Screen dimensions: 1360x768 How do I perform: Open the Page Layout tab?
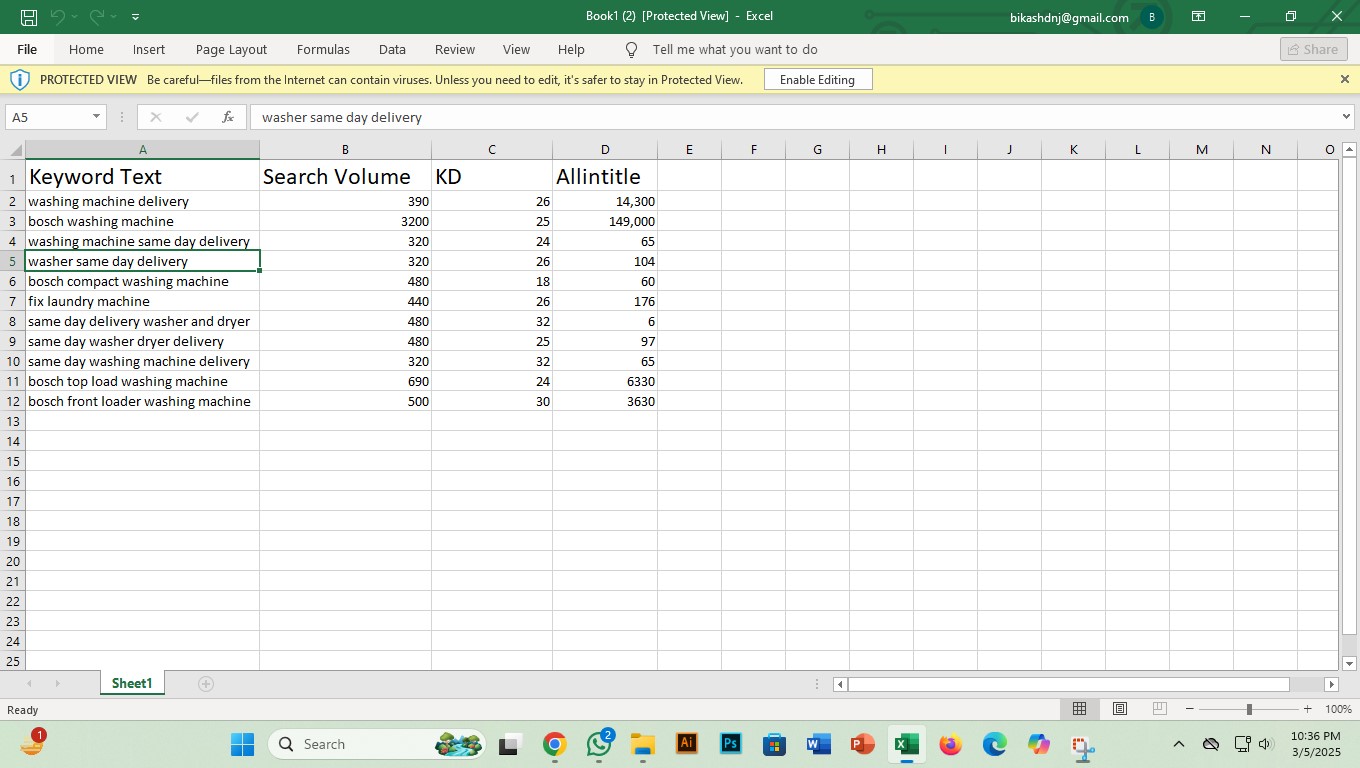tap(231, 50)
